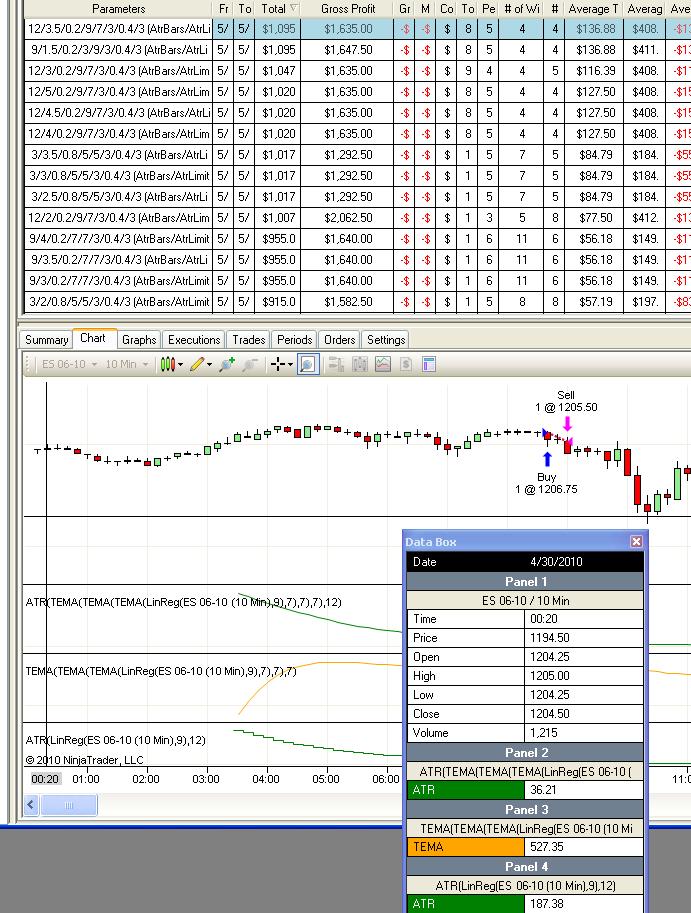Click the green ATR 187.38 swatch in Data Box
The width and height of the screenshot is (691, 913).
point(465,904)
